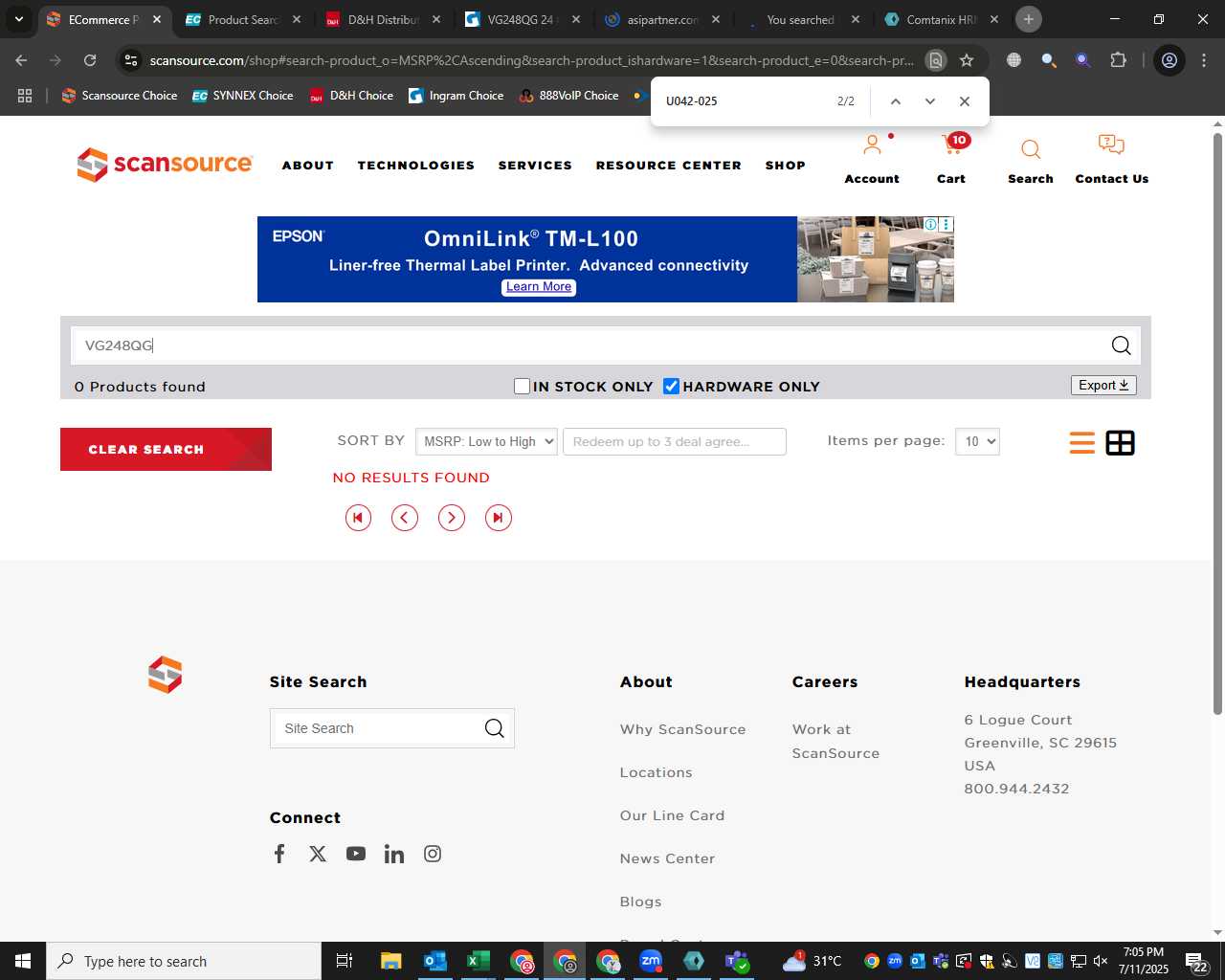
Task: Open the ScanSource Facebook page
Action: tap(279, 854)
